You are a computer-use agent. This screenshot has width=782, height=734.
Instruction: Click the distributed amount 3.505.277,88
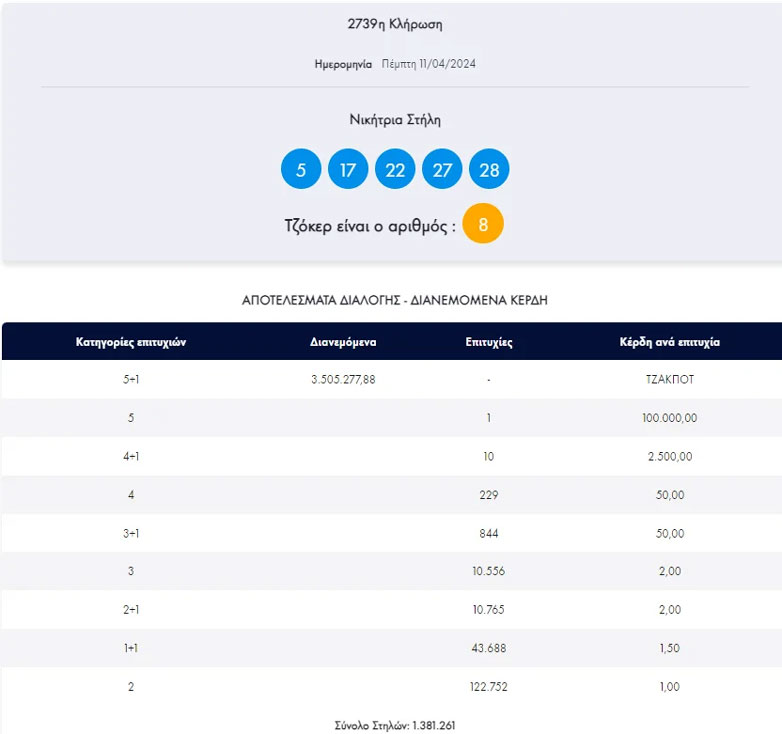coord(343,380)
